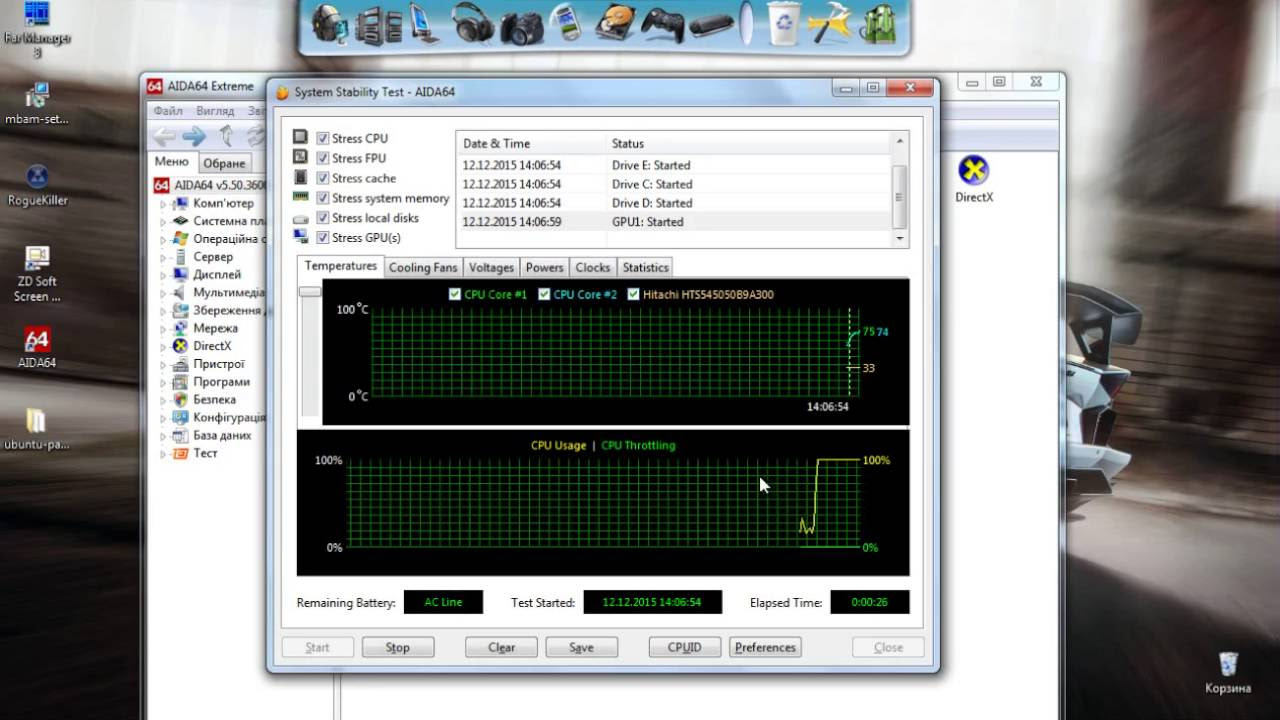Click log list scroll up arrow
This screenshot has height=720, width=1280.
click(901, 140)
